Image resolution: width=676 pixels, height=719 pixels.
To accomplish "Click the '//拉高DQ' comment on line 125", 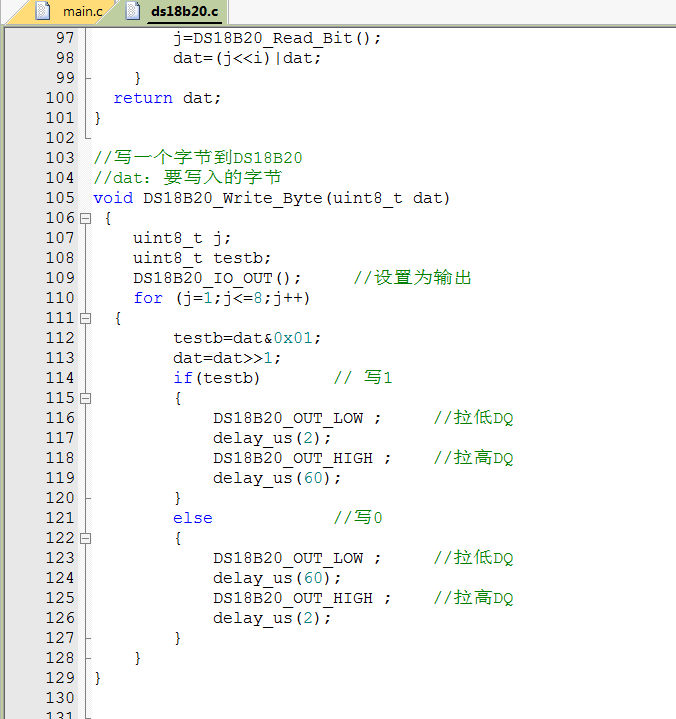I will coord(473,597).
